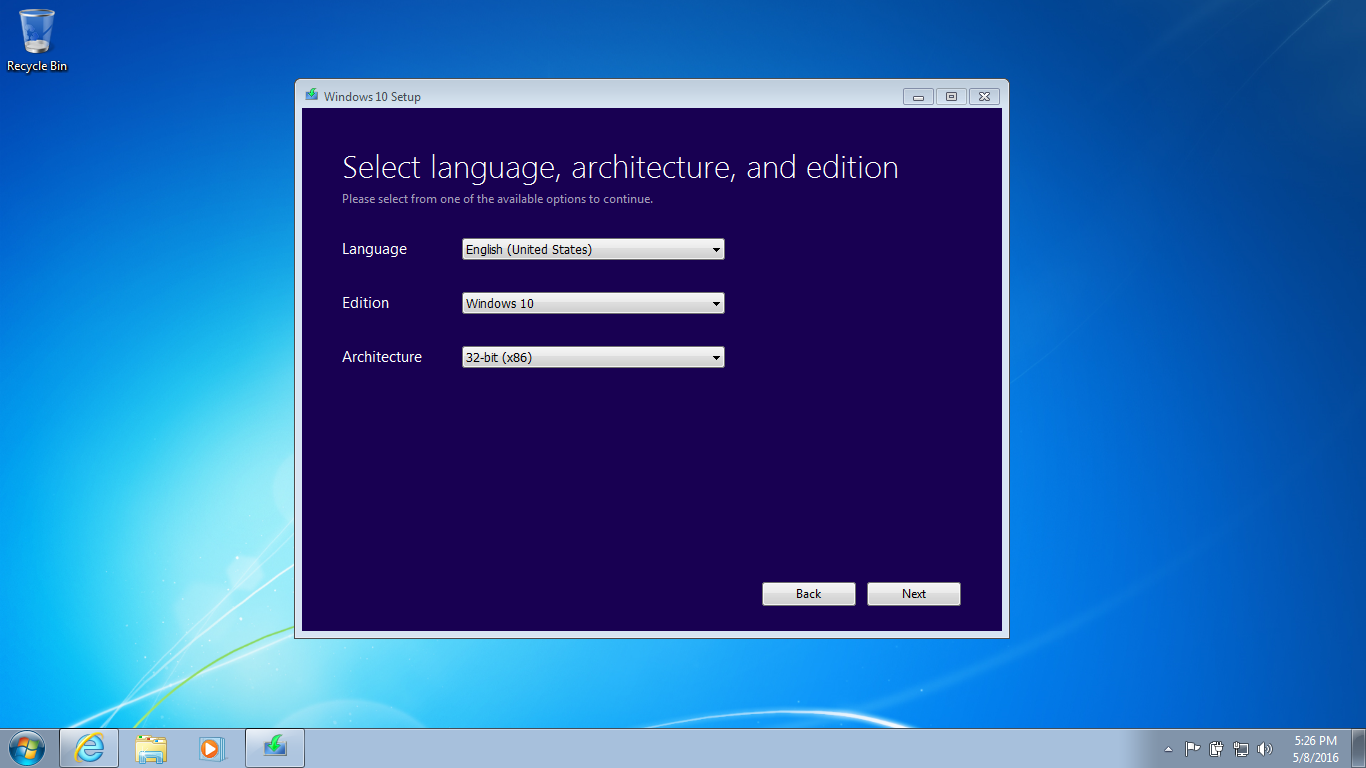The height and width of the screenshot is (768, 1366).
Task: Launch Internet Explorer from the taskbar
Action: click(x=89, y=748)
